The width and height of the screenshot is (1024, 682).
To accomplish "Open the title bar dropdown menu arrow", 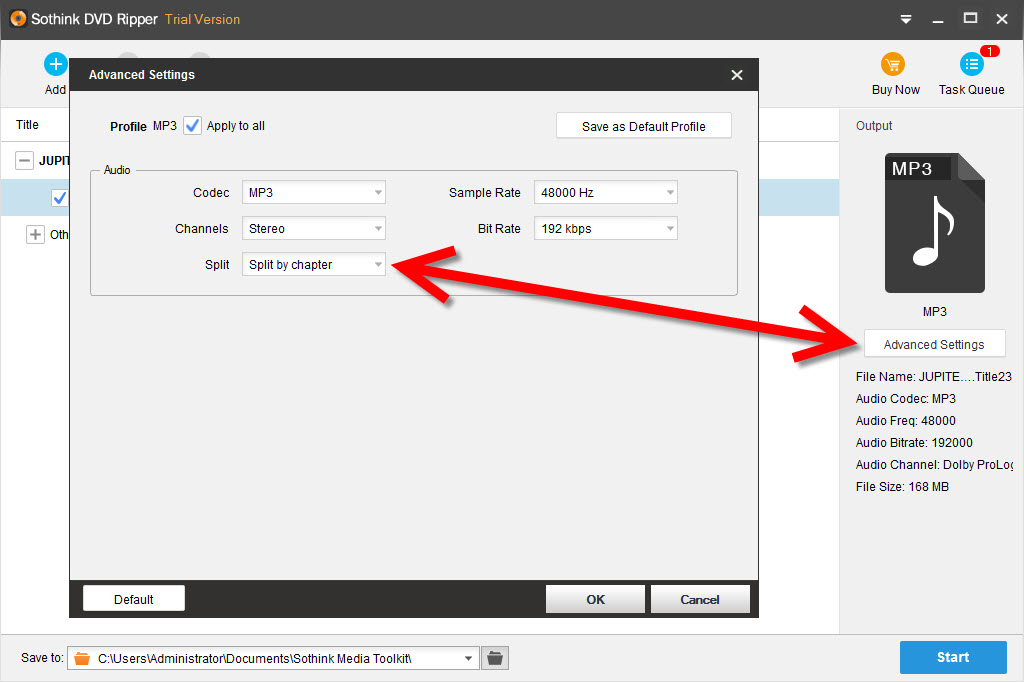I will tap(906, 20).
